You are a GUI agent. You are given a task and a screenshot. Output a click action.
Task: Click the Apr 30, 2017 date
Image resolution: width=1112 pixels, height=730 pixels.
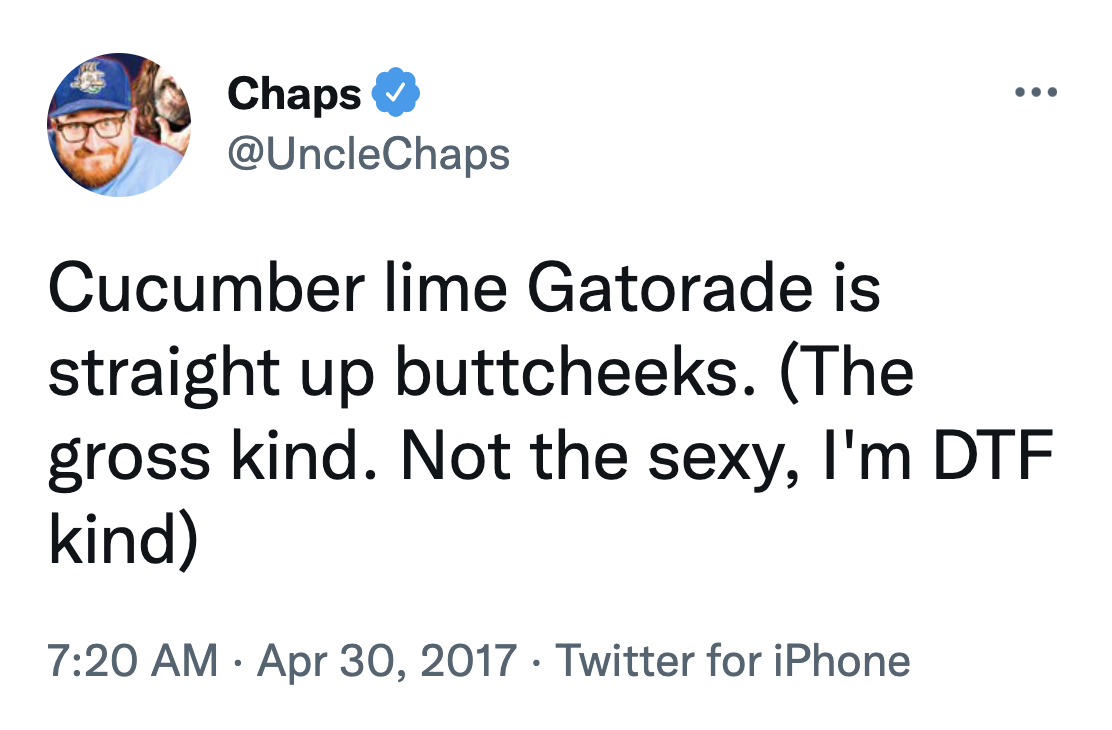[x=385, y=660]
